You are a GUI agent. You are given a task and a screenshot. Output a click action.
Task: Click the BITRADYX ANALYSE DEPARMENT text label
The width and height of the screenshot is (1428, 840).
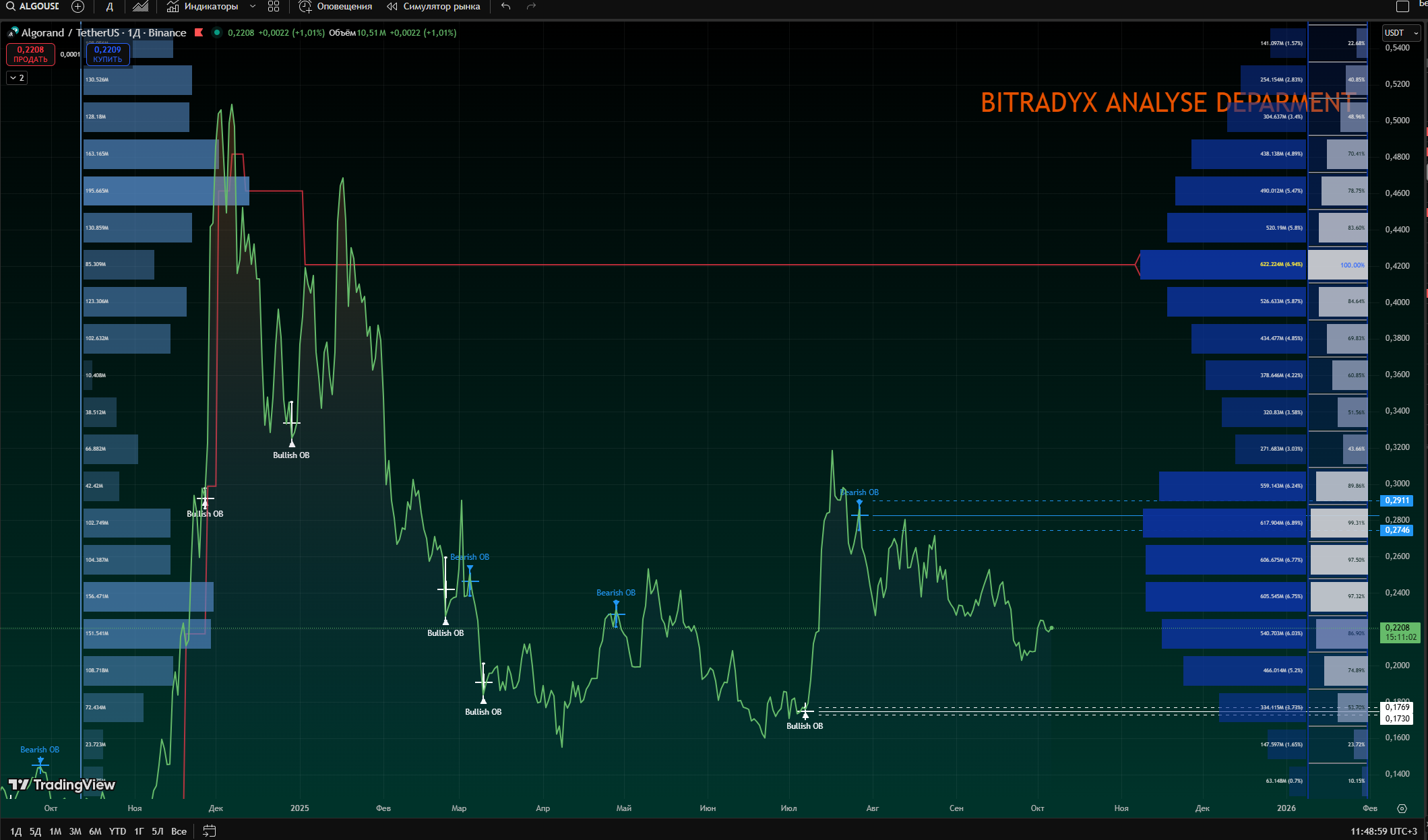pos(1168,103)
